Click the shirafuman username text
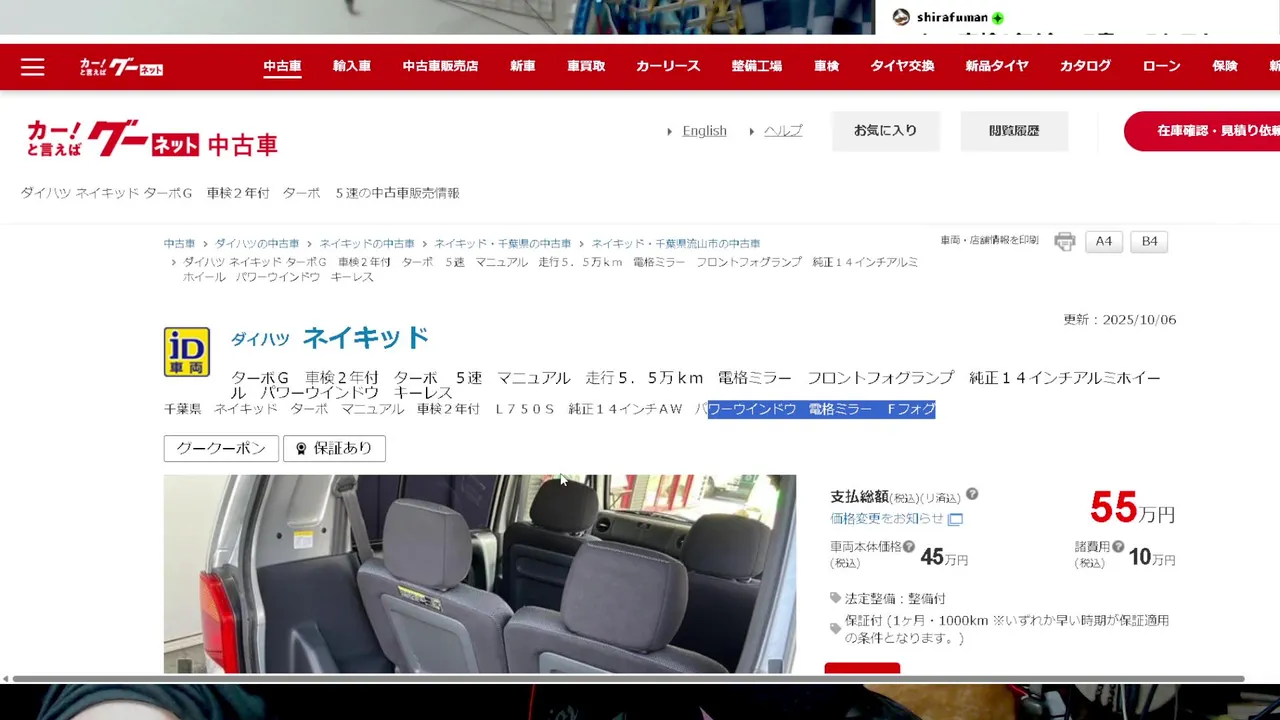Image resolution: width=1280 pixels, height=720 pixels. pyautogui.click(x=952, y=18)
